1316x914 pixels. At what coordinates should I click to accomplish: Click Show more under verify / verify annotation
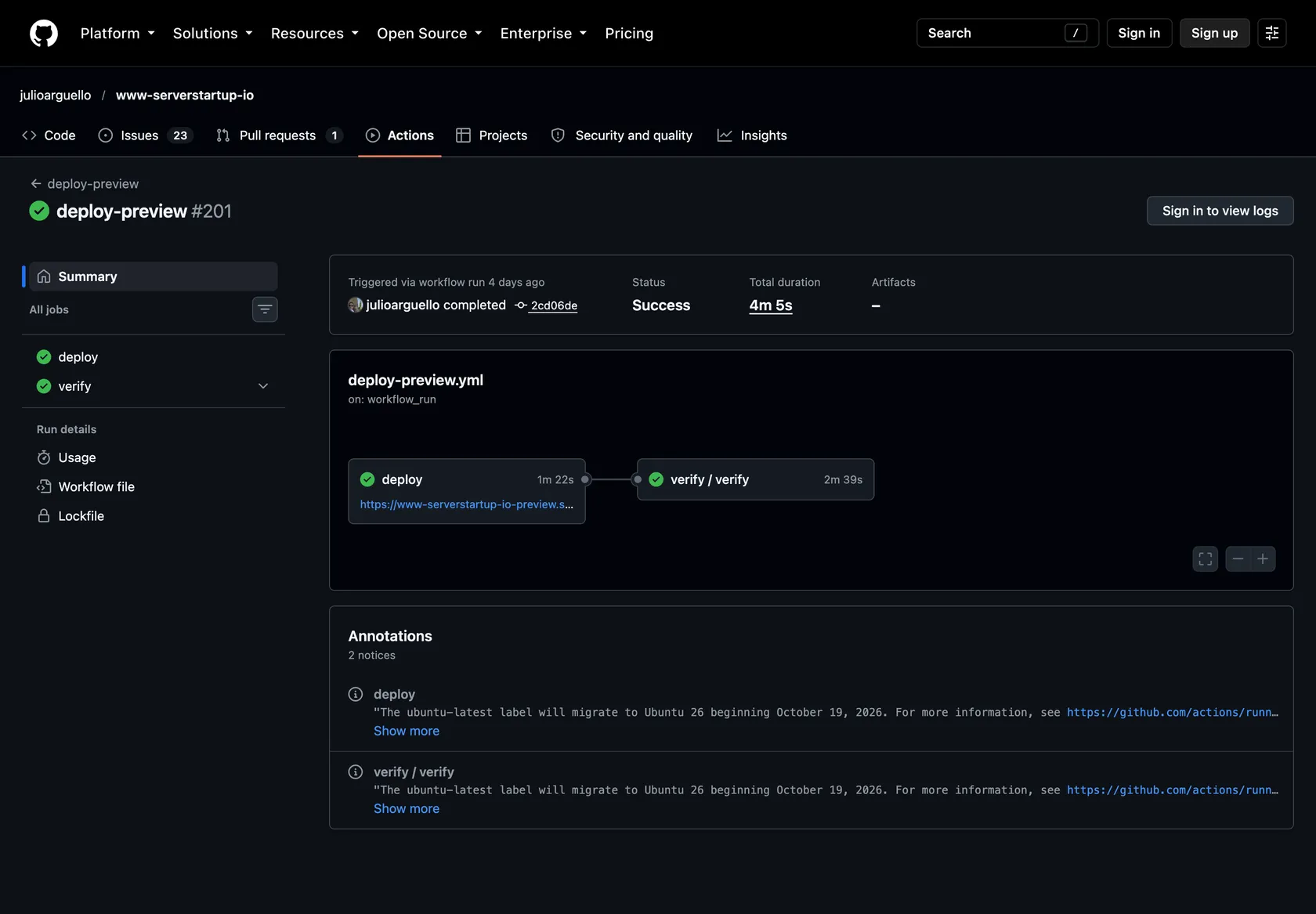pos(407,808)
